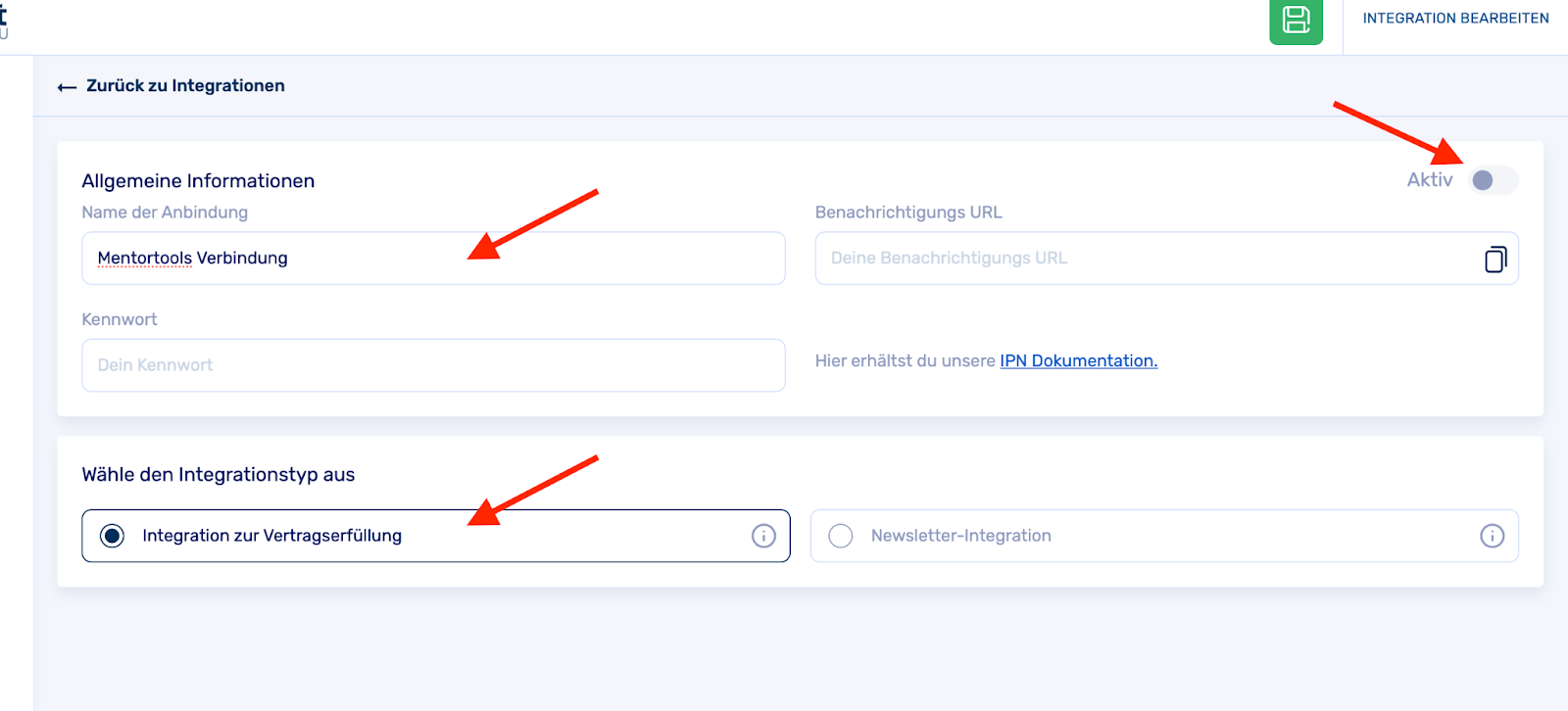Click the green save icon
This screenshot has width=1568, height=711.
1296,21
